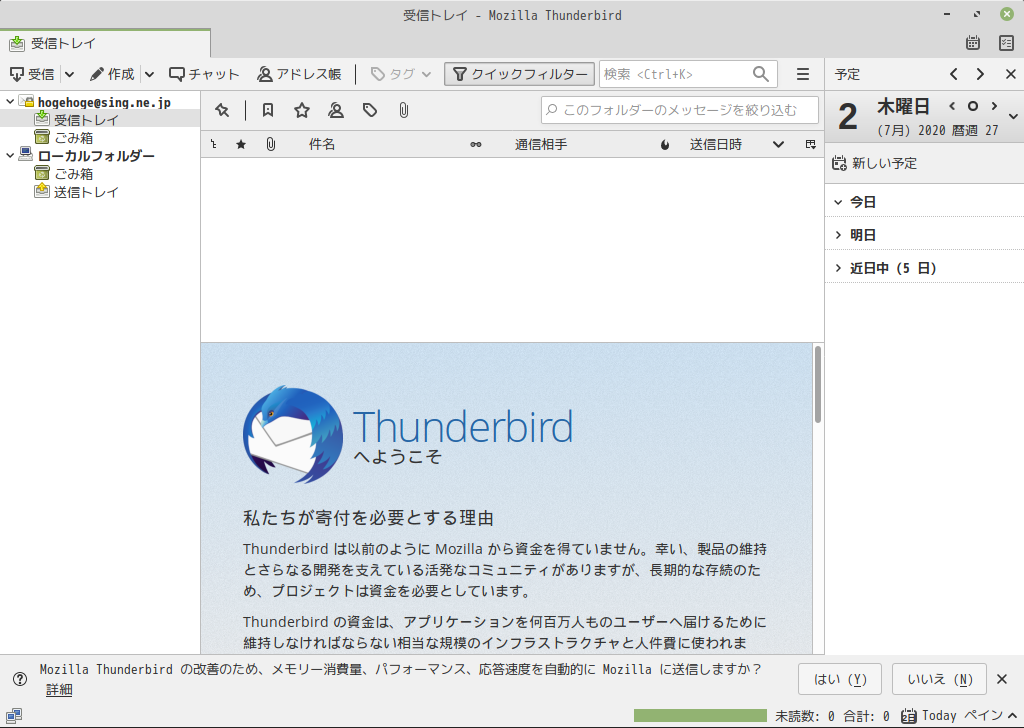Go to previous day in 予定 pane
Viewport: 1024px width, 728px height.
953,74
